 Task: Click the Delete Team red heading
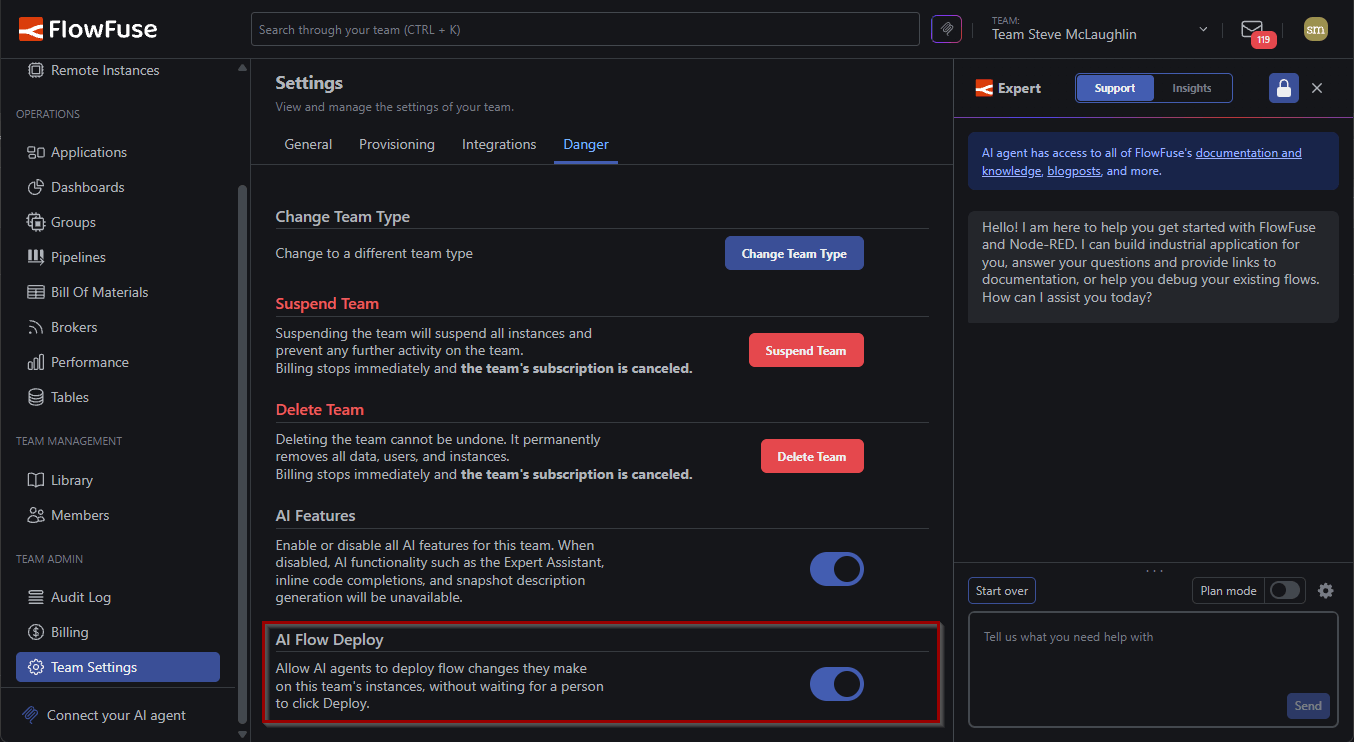[x=320, y=410]
